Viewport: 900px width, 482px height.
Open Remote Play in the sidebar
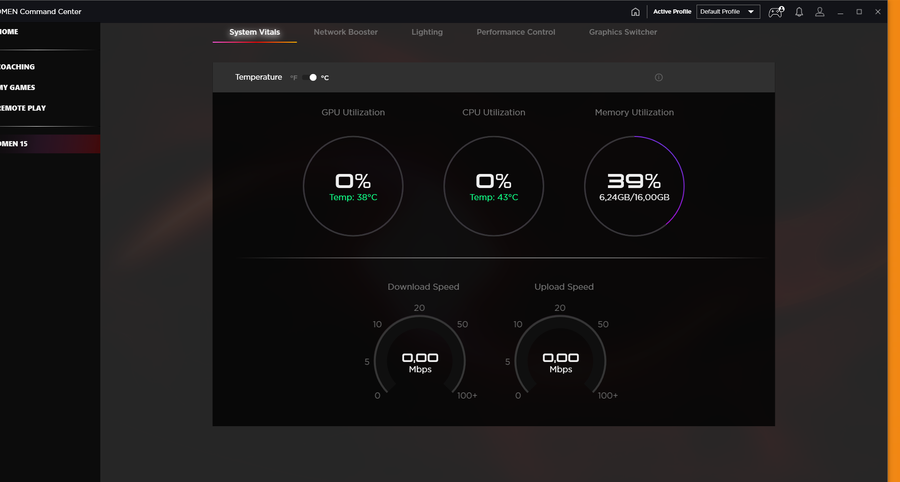pyautogui.click(x=23, y=108)
